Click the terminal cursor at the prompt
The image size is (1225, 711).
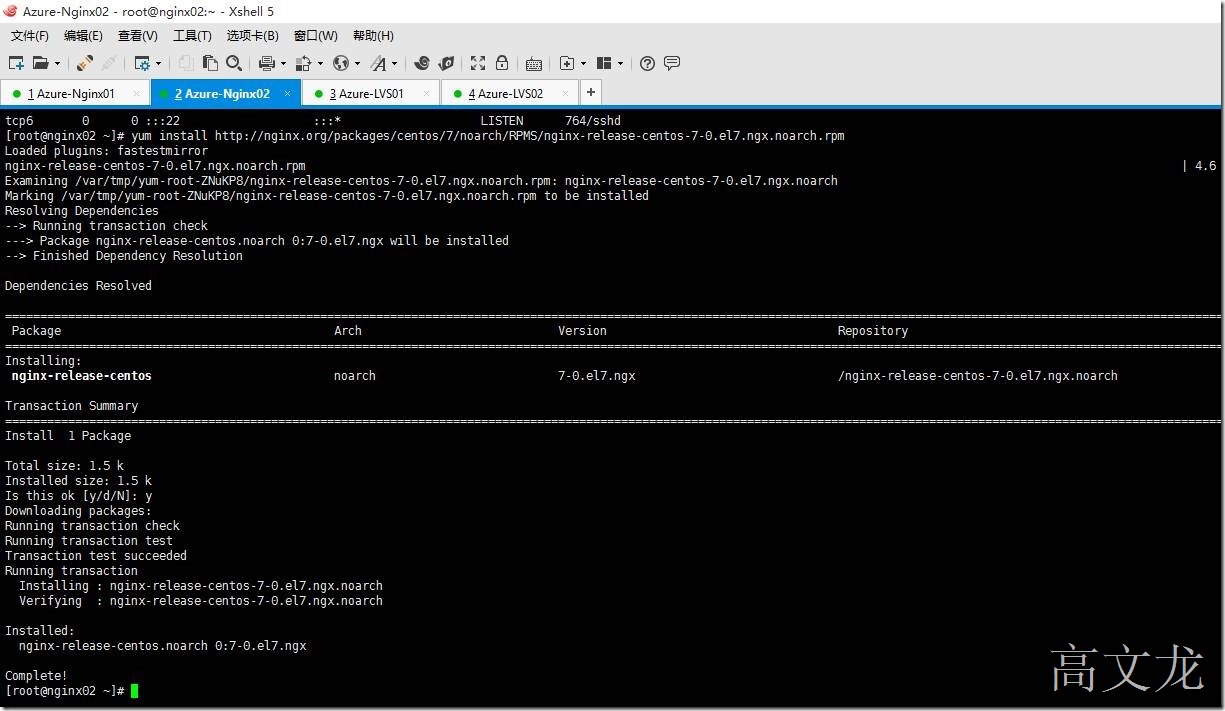click(x=135, y=691)
